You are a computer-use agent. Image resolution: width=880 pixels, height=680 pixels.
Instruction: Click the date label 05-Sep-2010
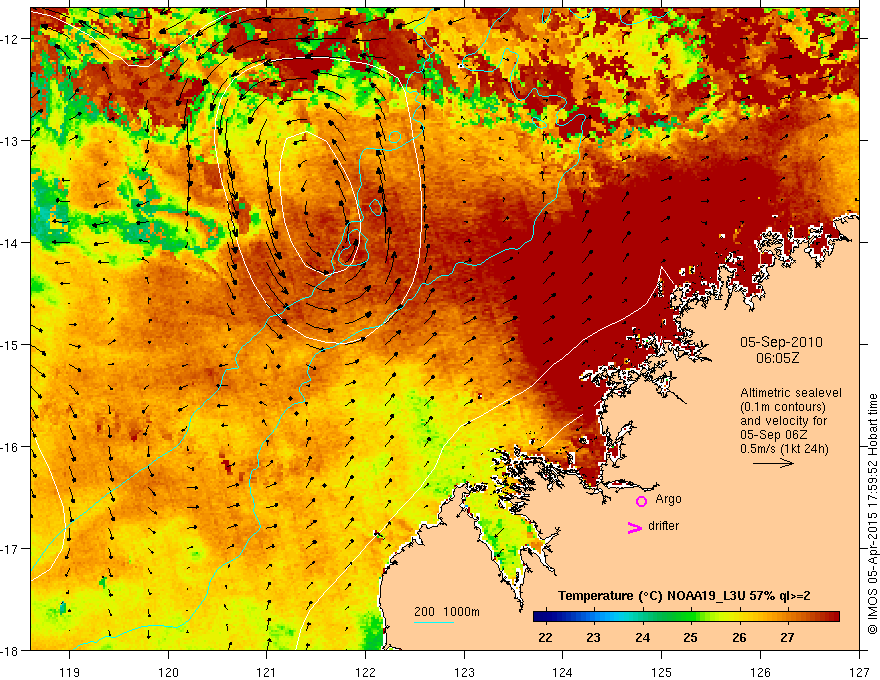pyautogui.click(x=781, y=342)
